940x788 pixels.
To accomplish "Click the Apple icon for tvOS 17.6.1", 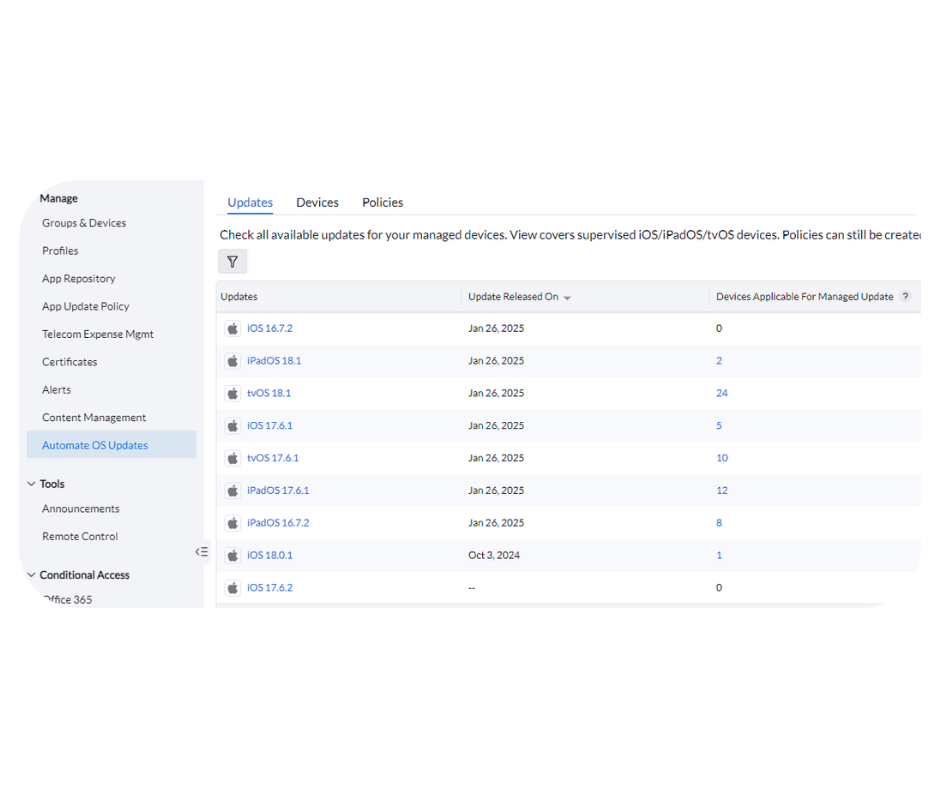I will pos(233,458).
